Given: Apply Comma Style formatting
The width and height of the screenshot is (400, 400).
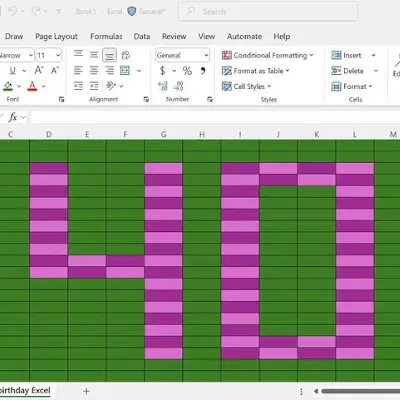Looking at the screenshot, I should 203,71.
